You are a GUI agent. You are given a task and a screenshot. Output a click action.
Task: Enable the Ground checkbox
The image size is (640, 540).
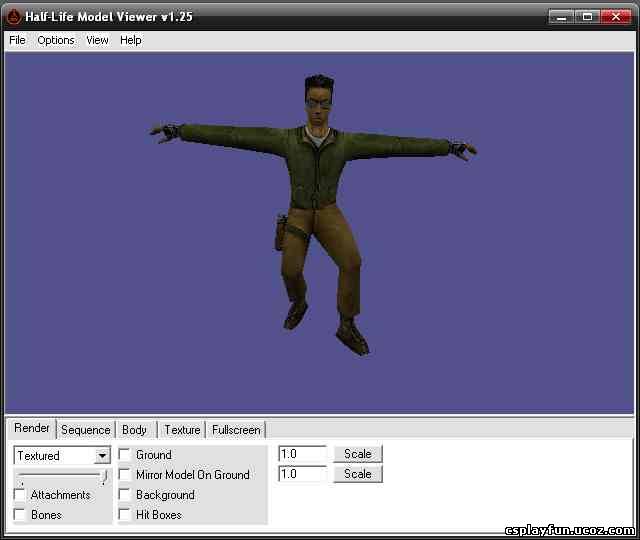point(124,454)
